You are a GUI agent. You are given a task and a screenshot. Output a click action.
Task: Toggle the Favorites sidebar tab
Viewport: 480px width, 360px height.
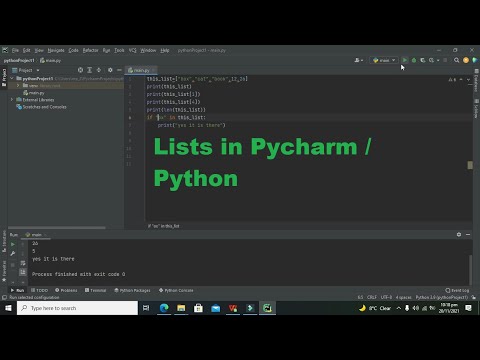point(4,271)
